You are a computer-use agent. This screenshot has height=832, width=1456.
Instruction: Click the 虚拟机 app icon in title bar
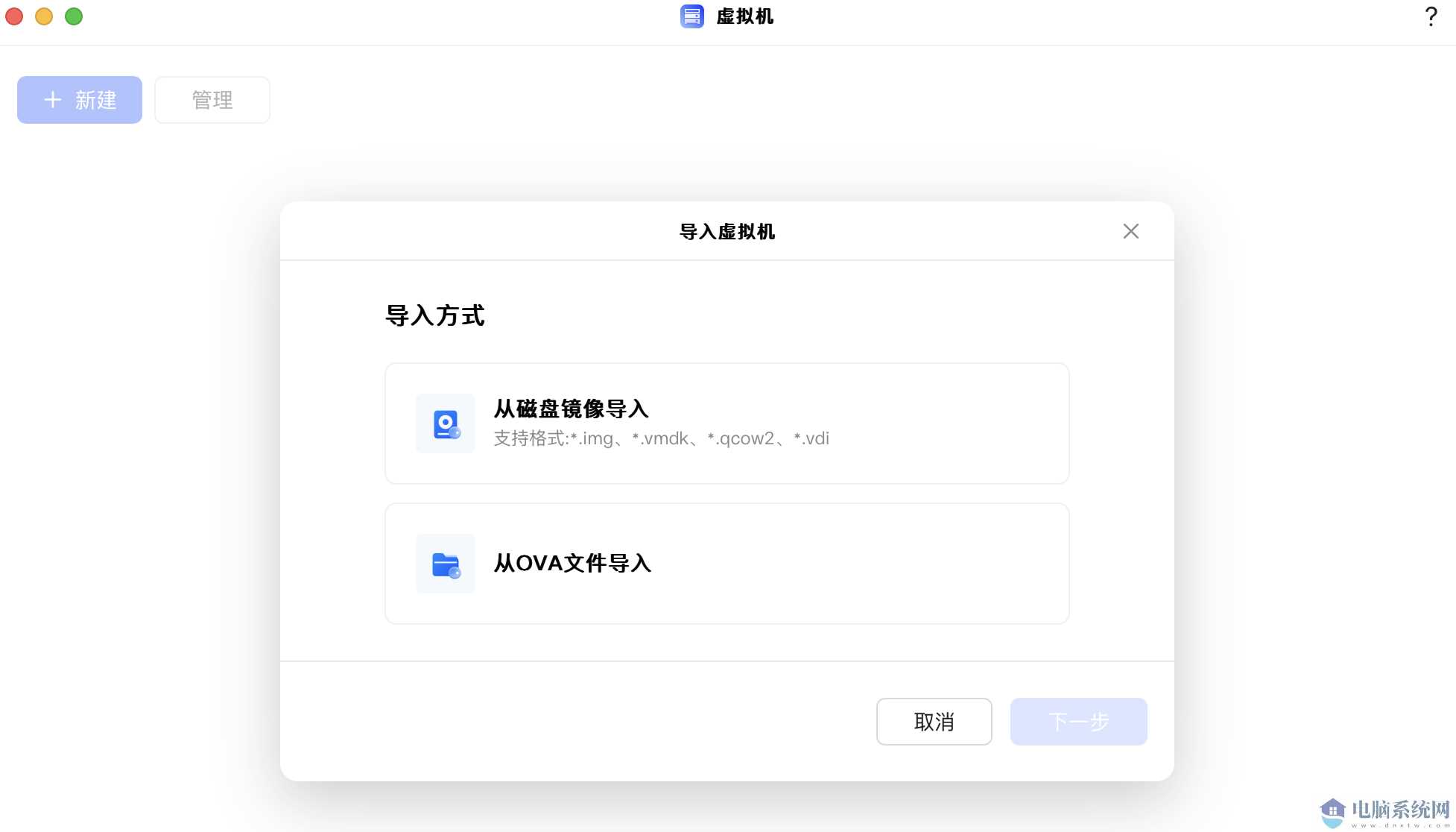click(691, 16)
